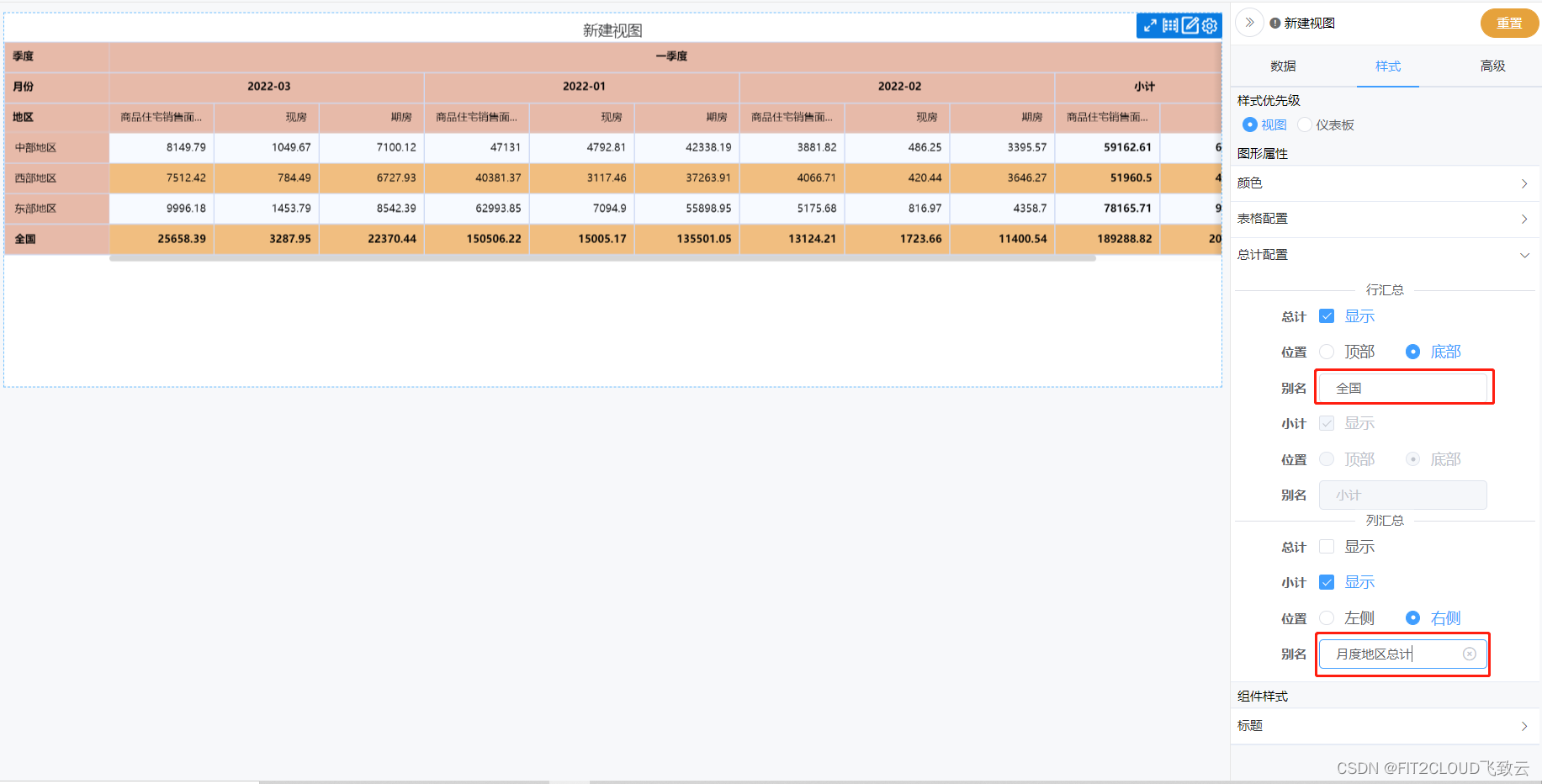Collapse the 总计配置 section
Viewport: 1542px width, 784px height.
(x=1385, y=255)
